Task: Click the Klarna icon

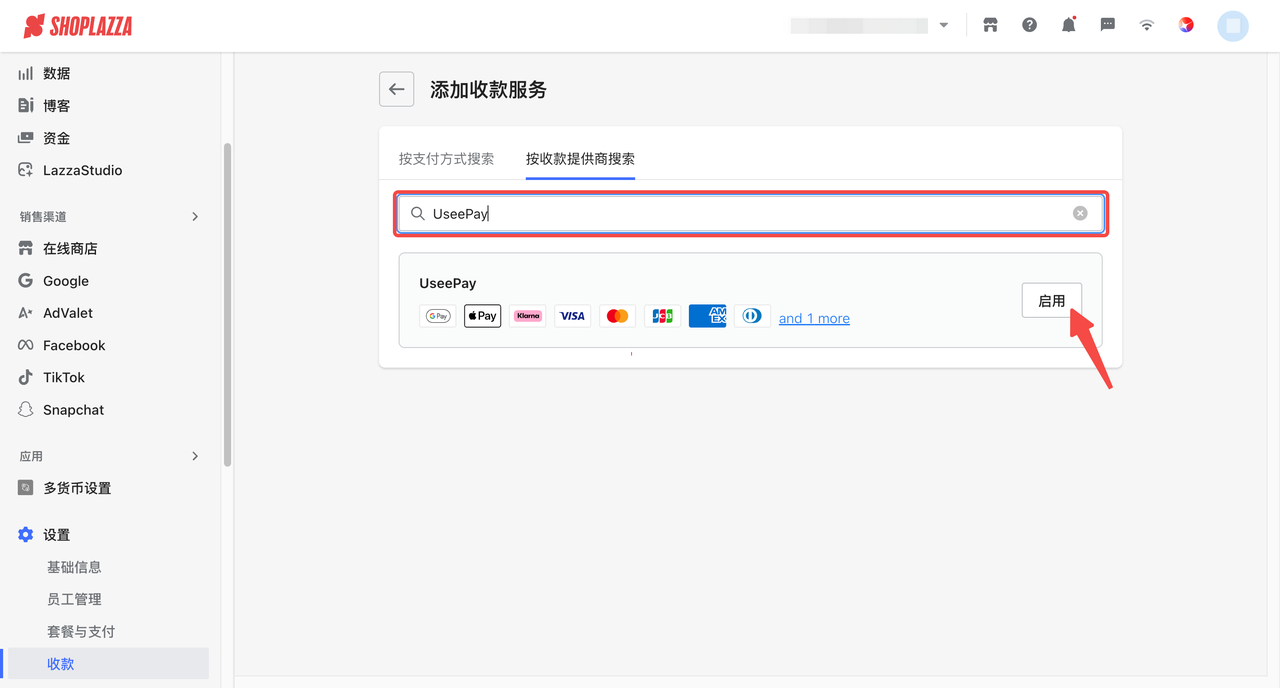Action: (527, 316)
